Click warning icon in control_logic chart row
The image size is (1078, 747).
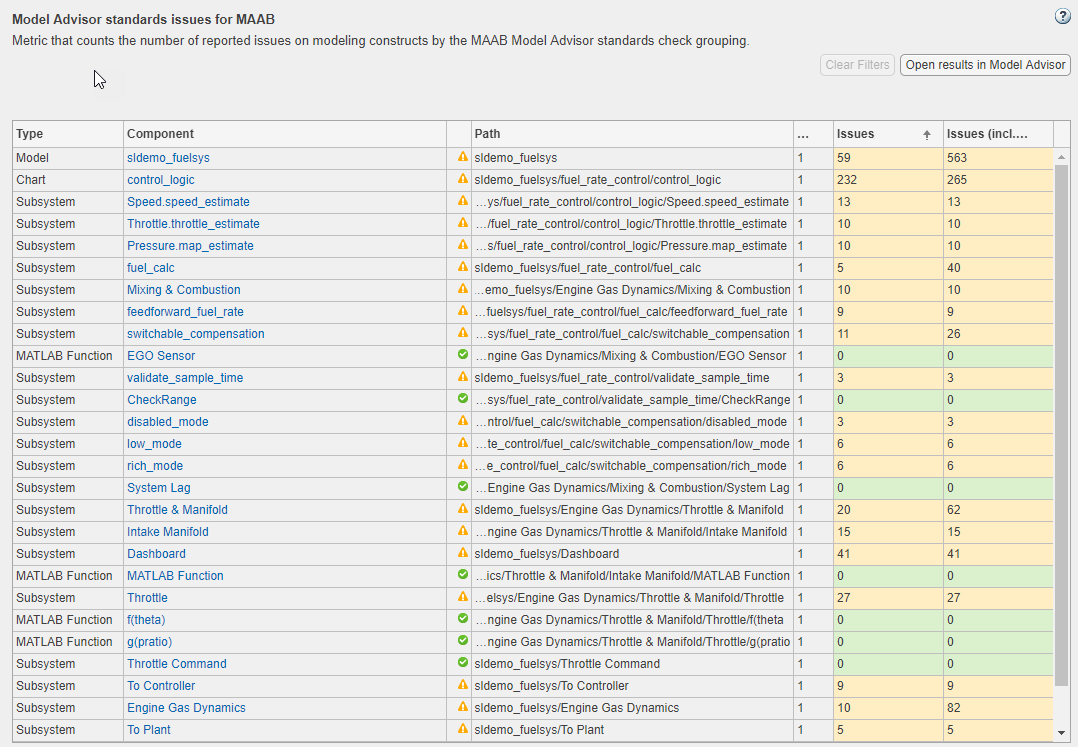pos(462,180)
